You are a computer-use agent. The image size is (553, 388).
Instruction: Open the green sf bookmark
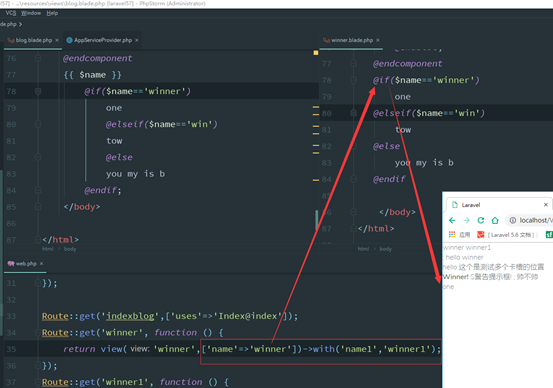549,235
